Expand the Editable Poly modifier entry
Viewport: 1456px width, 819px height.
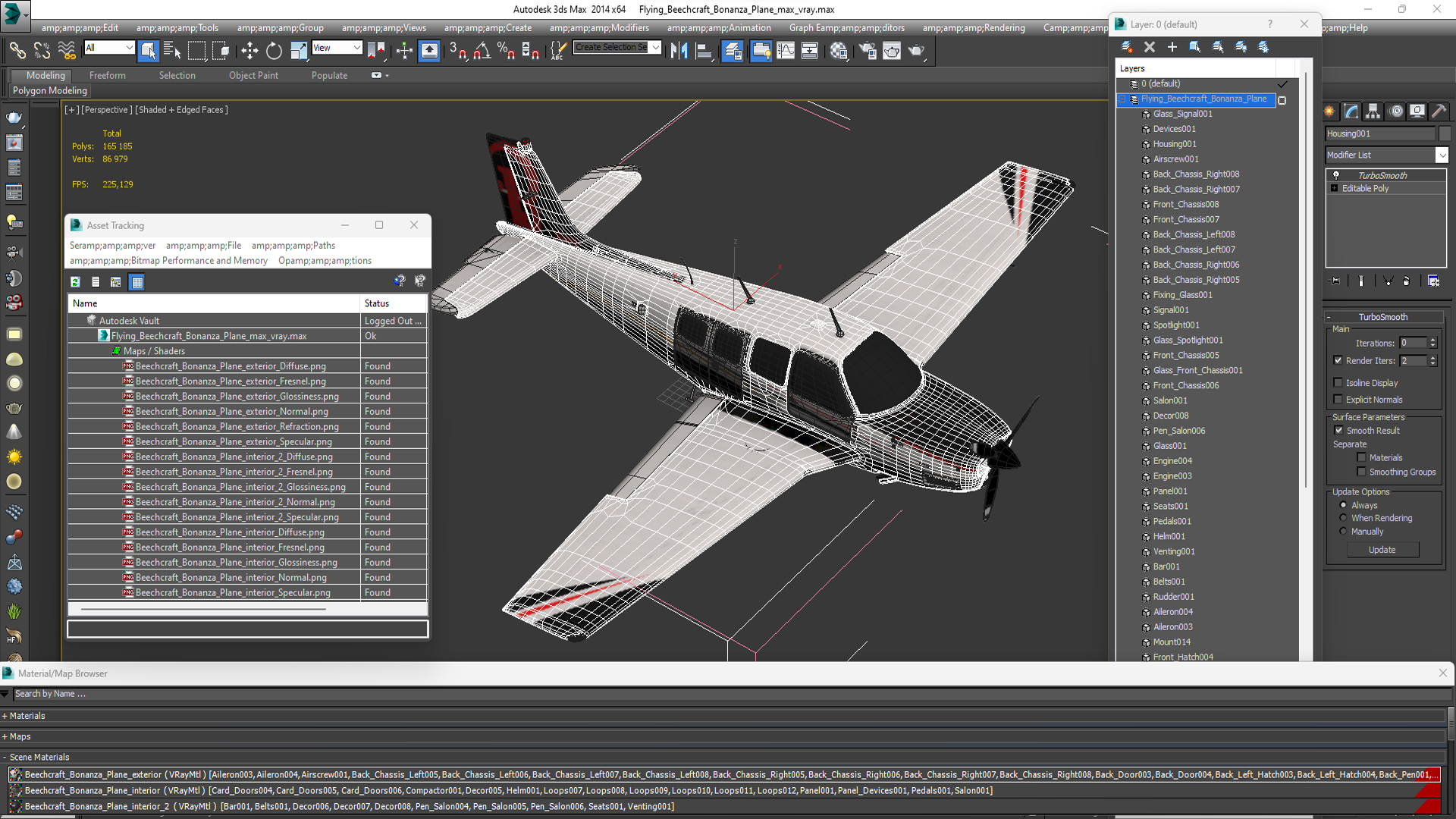point(1334,188)
